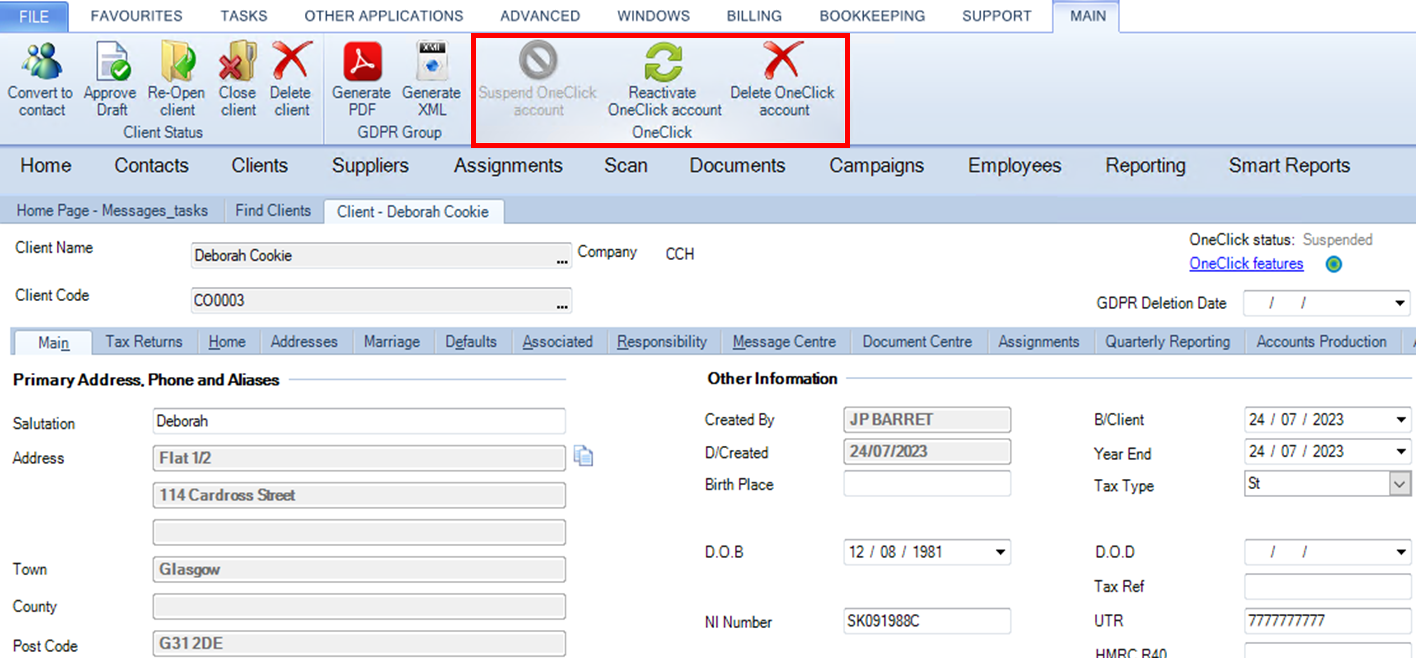Select the Quarterly Reporting tab
This screenshot has width=1416, height=658.
coord(1167,342)
